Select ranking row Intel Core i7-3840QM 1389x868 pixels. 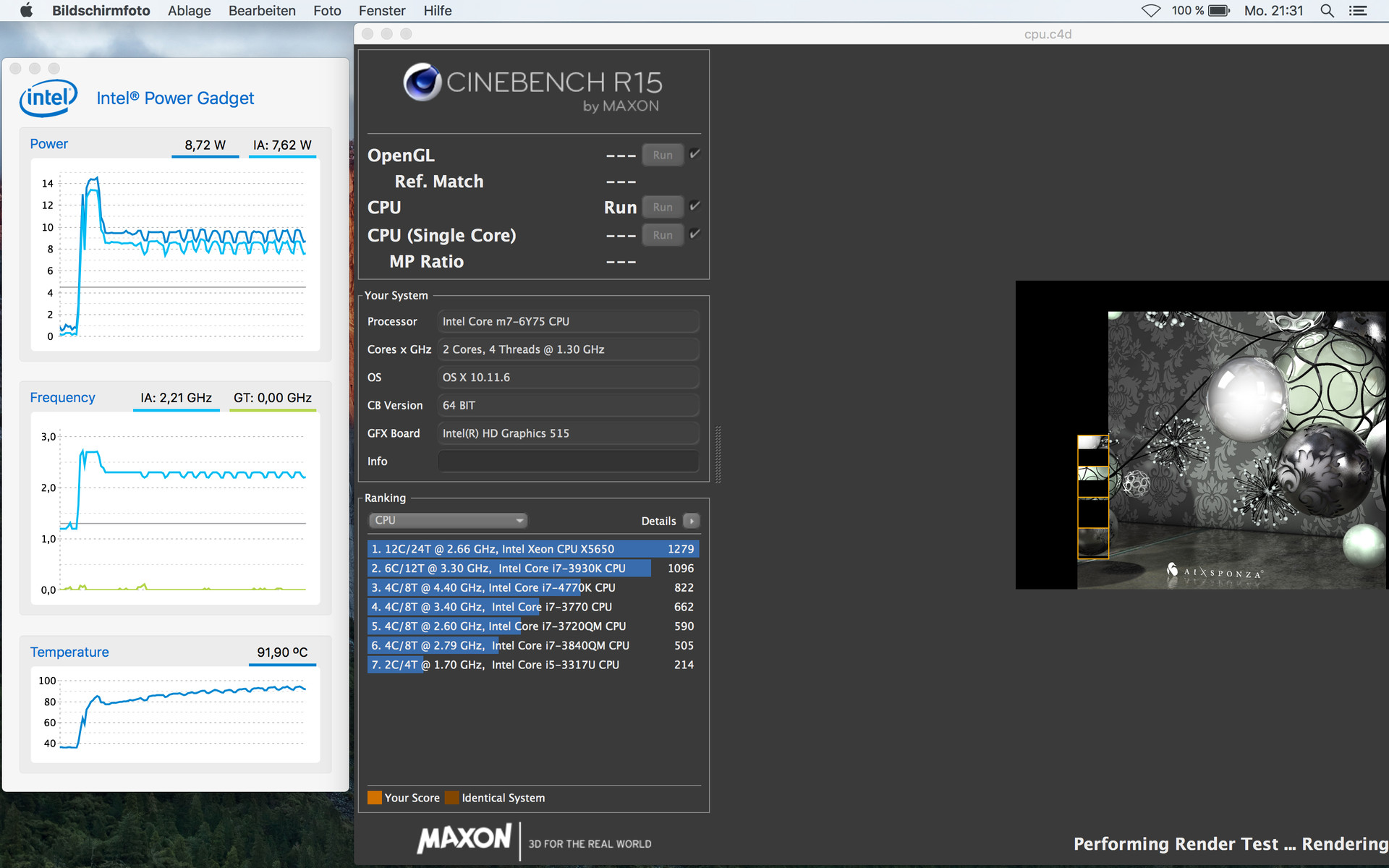tap(533, 645)
